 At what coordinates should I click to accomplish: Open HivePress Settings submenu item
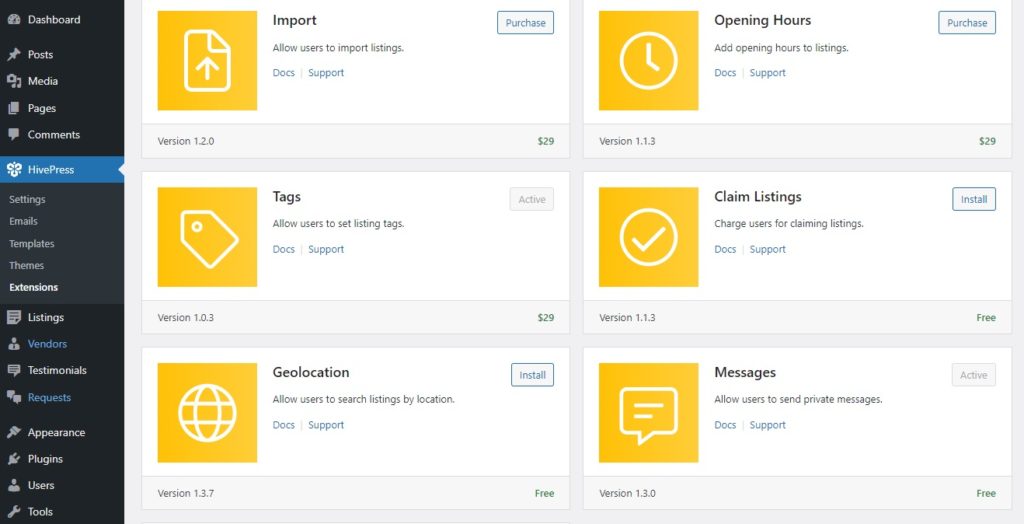27,199
